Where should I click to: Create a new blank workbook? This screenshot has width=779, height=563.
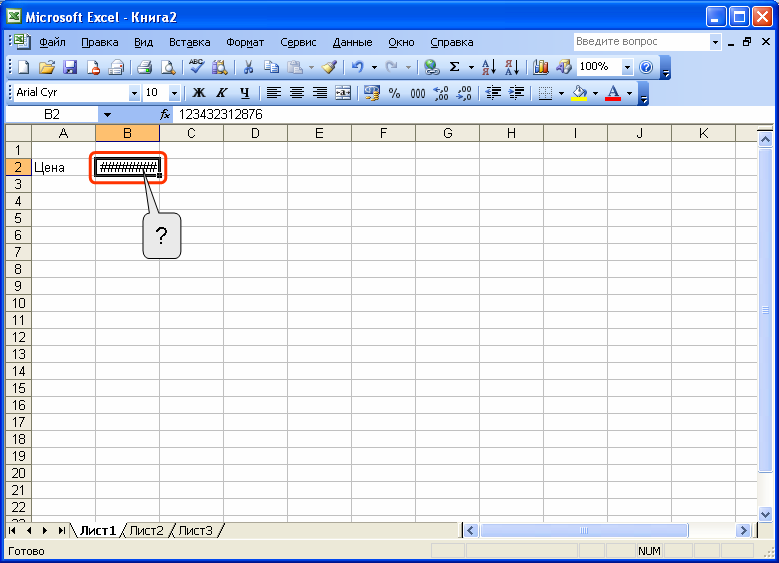[x=23, y=67]
